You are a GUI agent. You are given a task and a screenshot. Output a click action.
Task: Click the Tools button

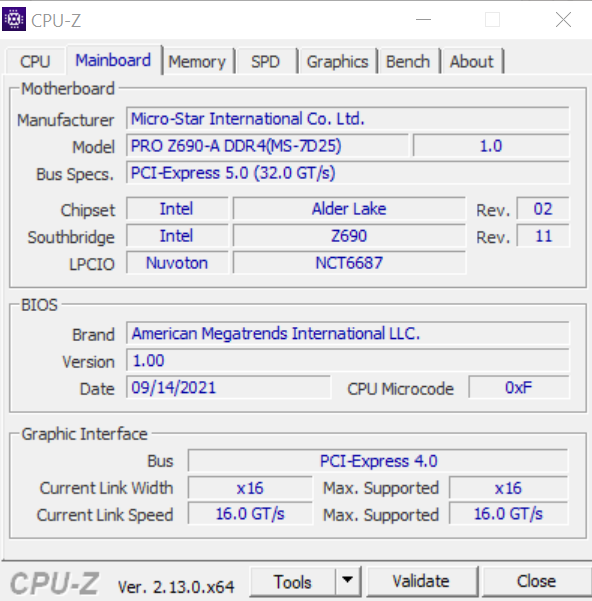coord(293,582)
